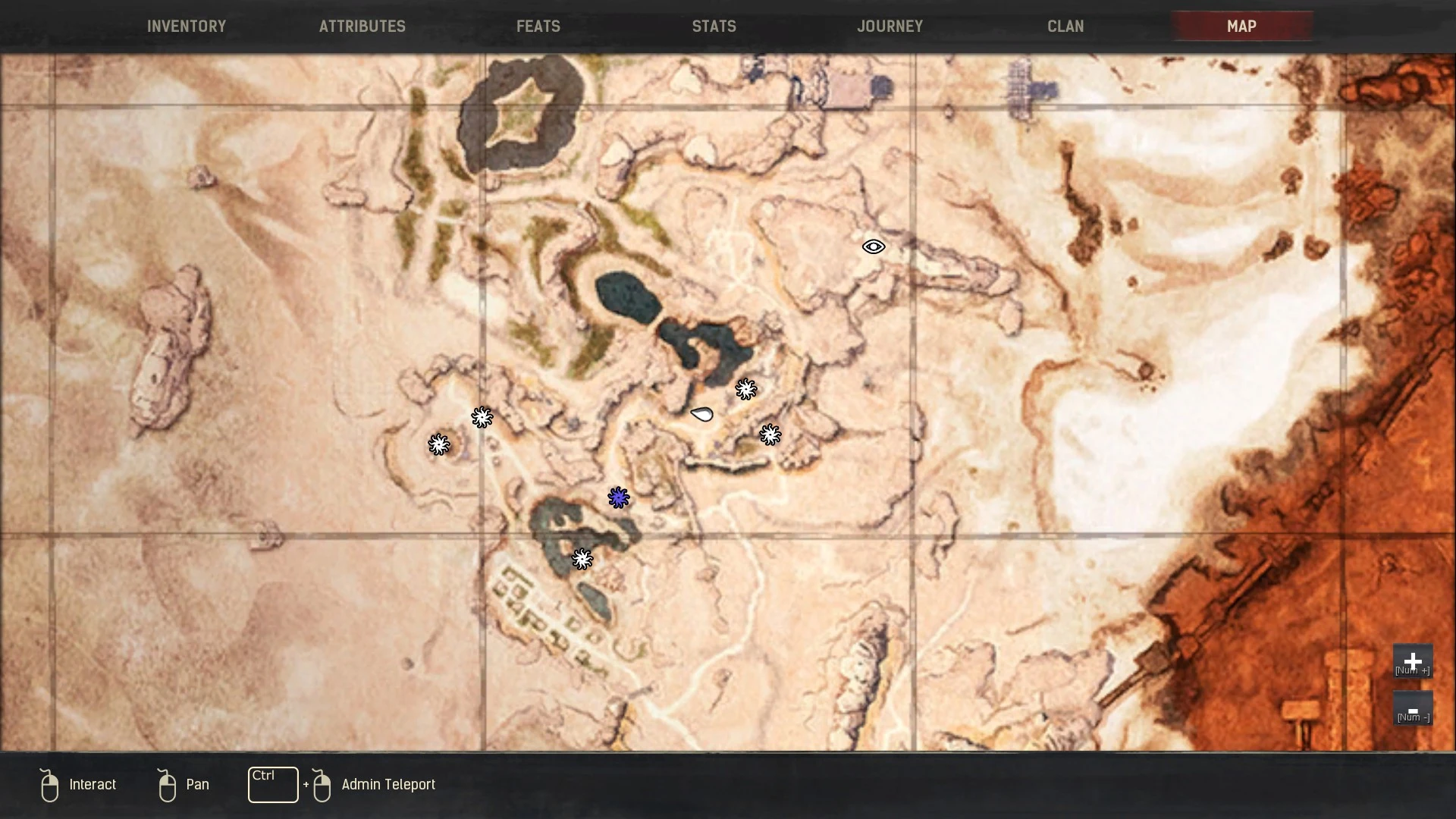The width and height of the screenshot is (1456, 819).
Task: Switch to the Attributes tab
Action: coord(362,27)
